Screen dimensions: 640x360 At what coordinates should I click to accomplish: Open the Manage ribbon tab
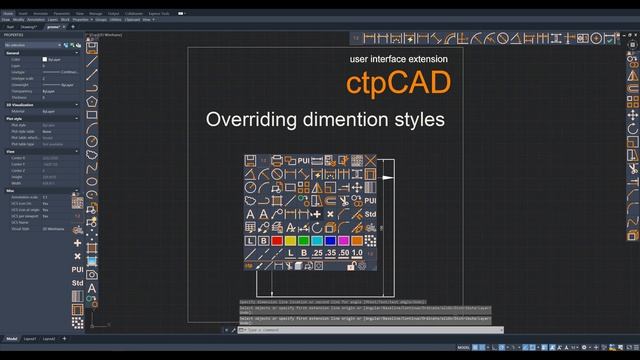click(x=96, y=13)
